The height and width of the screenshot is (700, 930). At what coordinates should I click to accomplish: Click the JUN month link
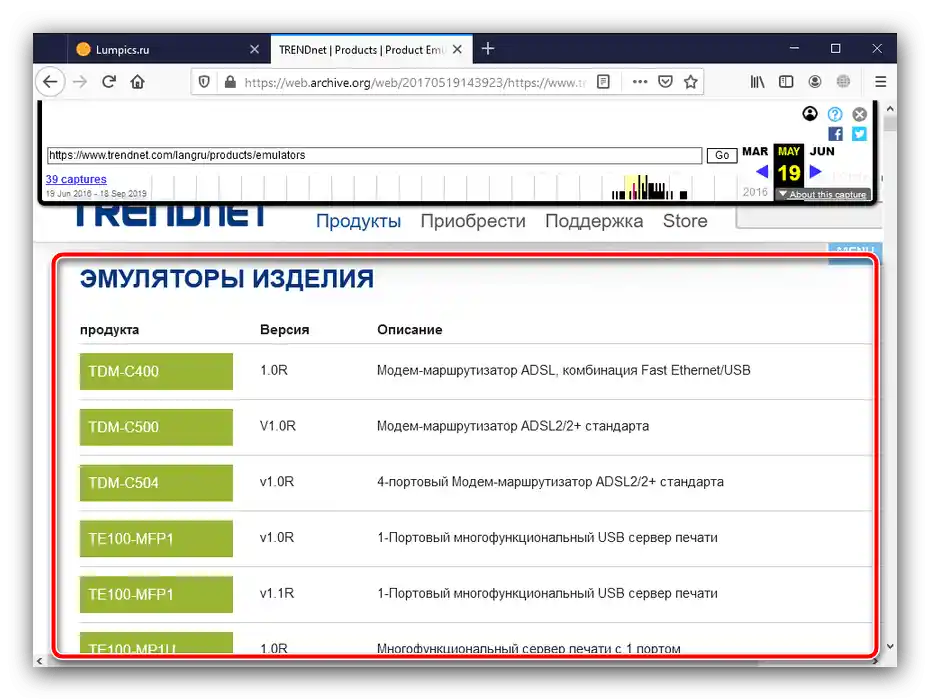[822, 152]
